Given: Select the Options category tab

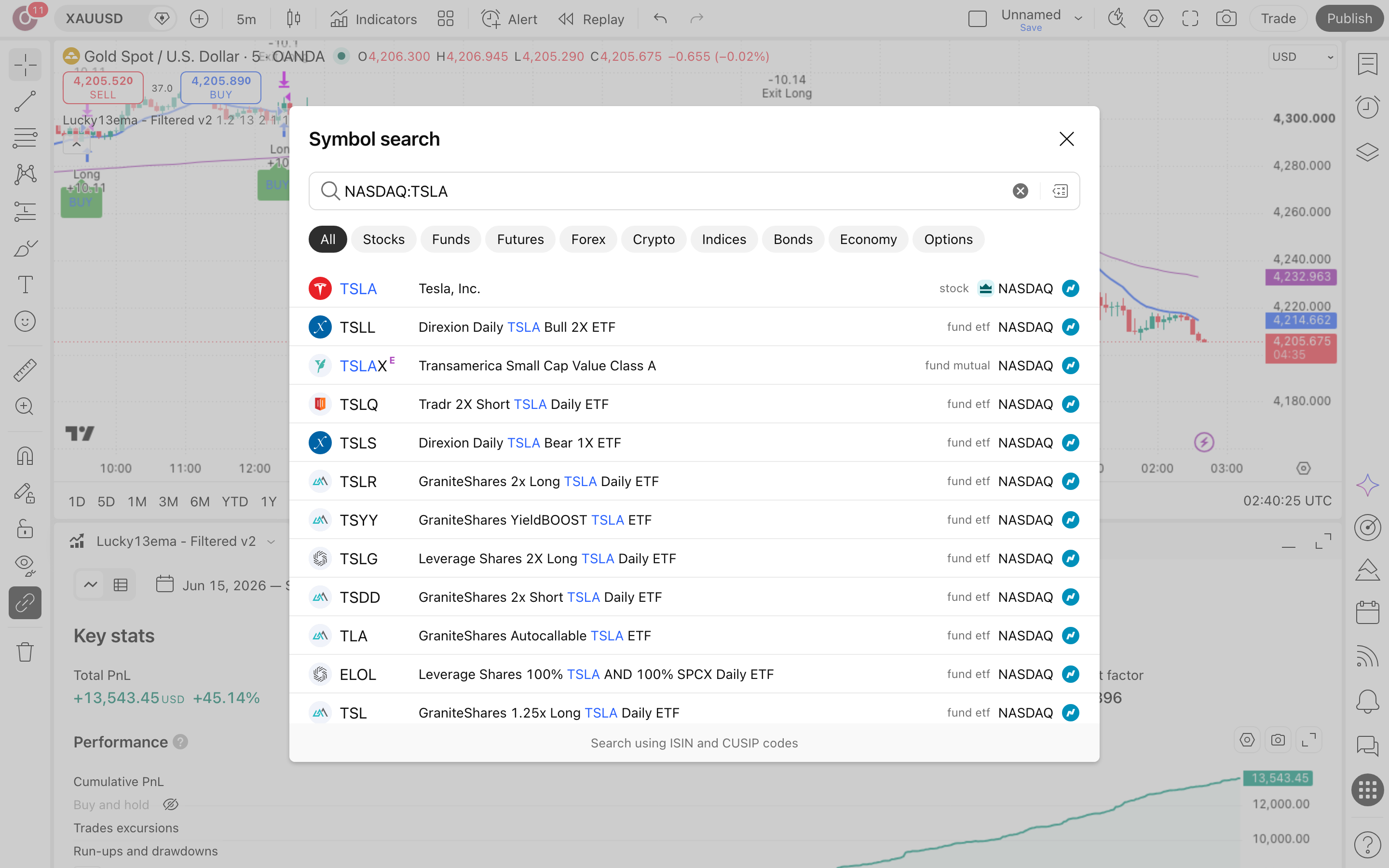Looking at the screenshot, I should [948, 239].
